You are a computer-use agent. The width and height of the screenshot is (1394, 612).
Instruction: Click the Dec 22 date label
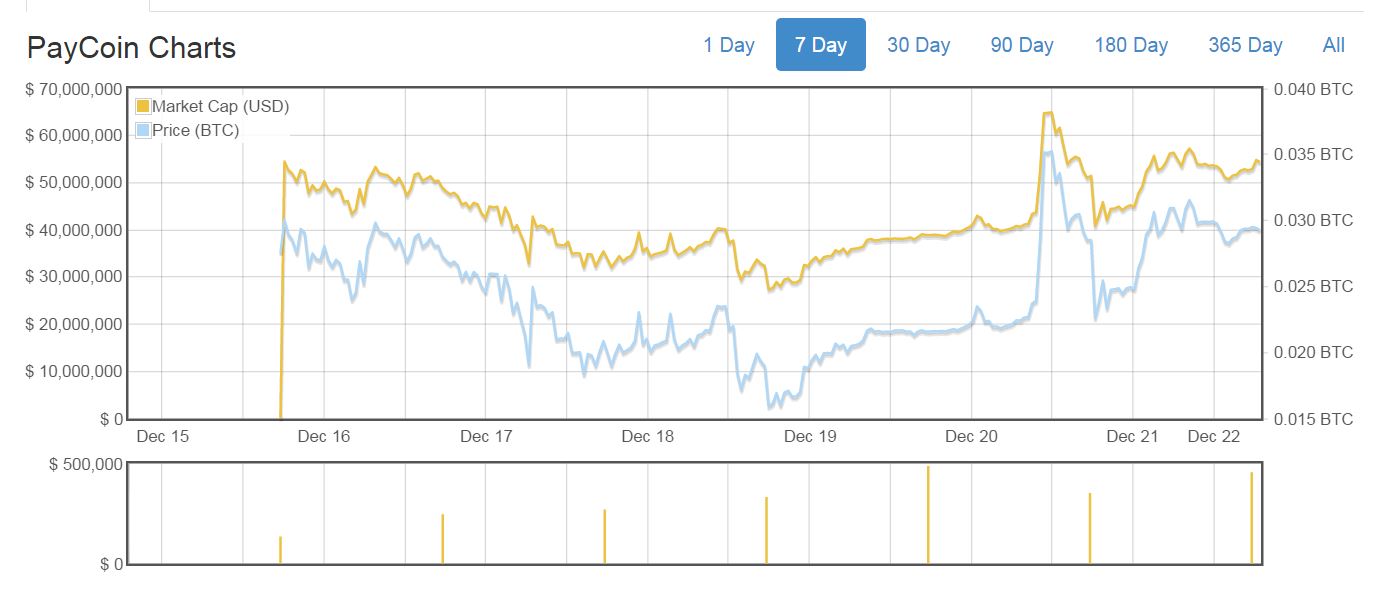[x=1214, y=436]
